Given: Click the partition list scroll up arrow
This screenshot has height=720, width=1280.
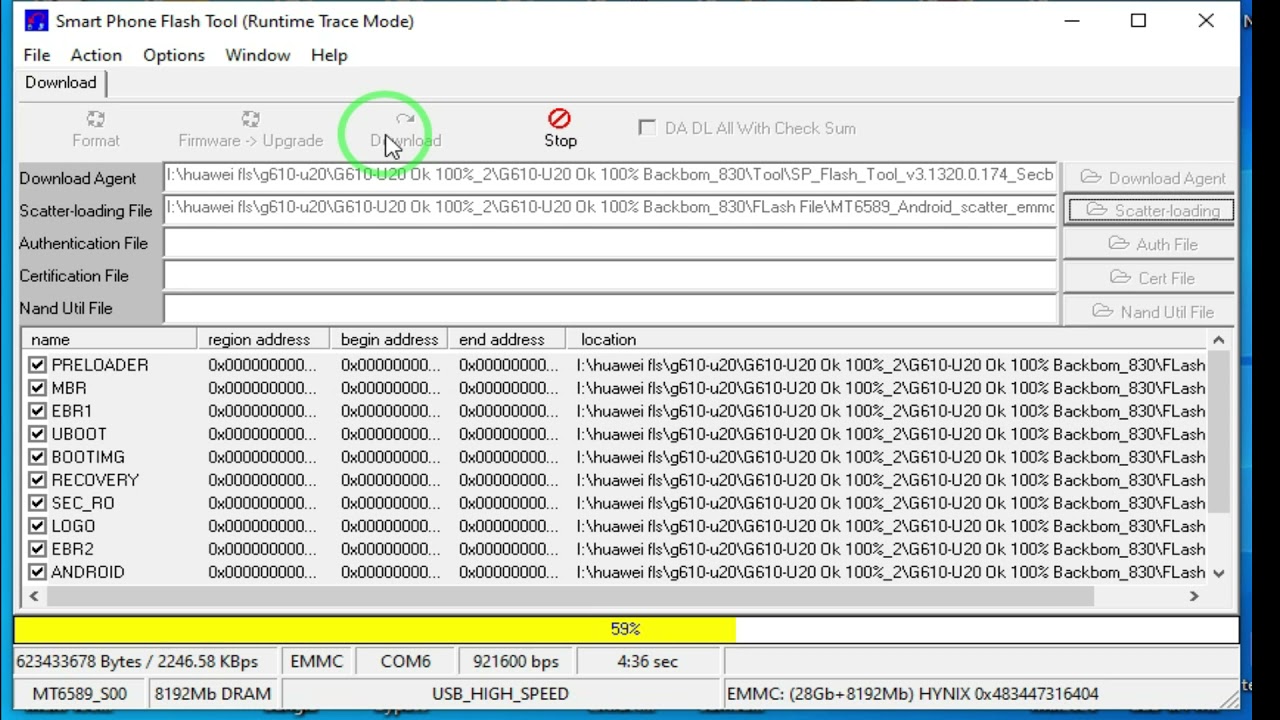Looking at the screenshot, I should click(1219, 341).
